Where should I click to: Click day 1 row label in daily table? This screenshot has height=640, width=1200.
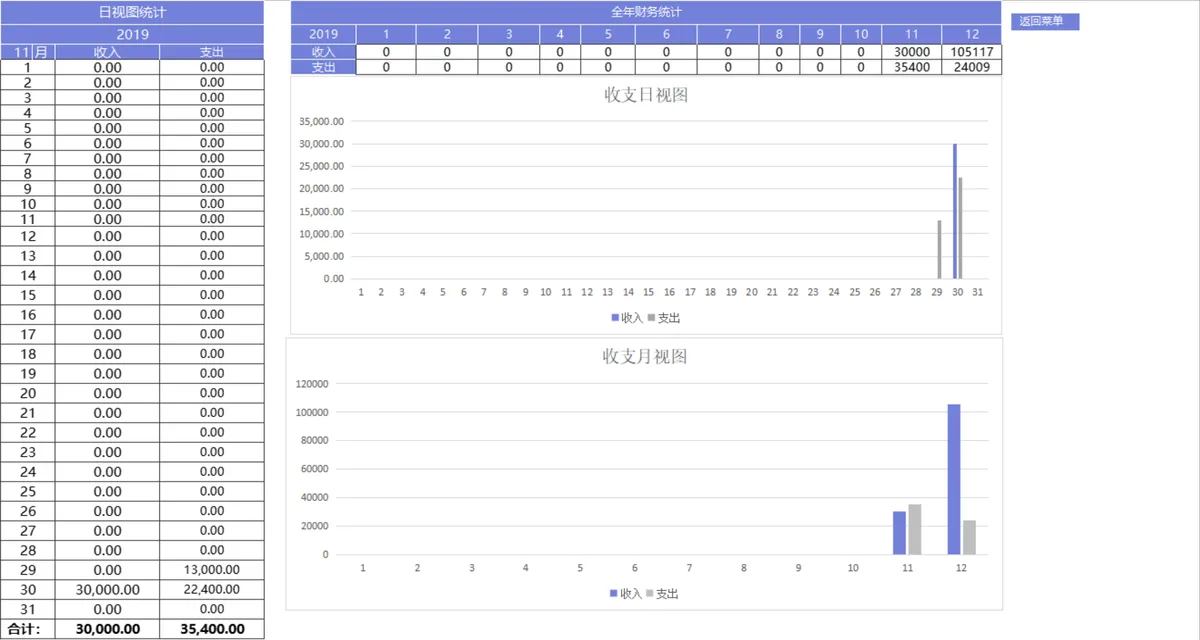click(28, 68)
